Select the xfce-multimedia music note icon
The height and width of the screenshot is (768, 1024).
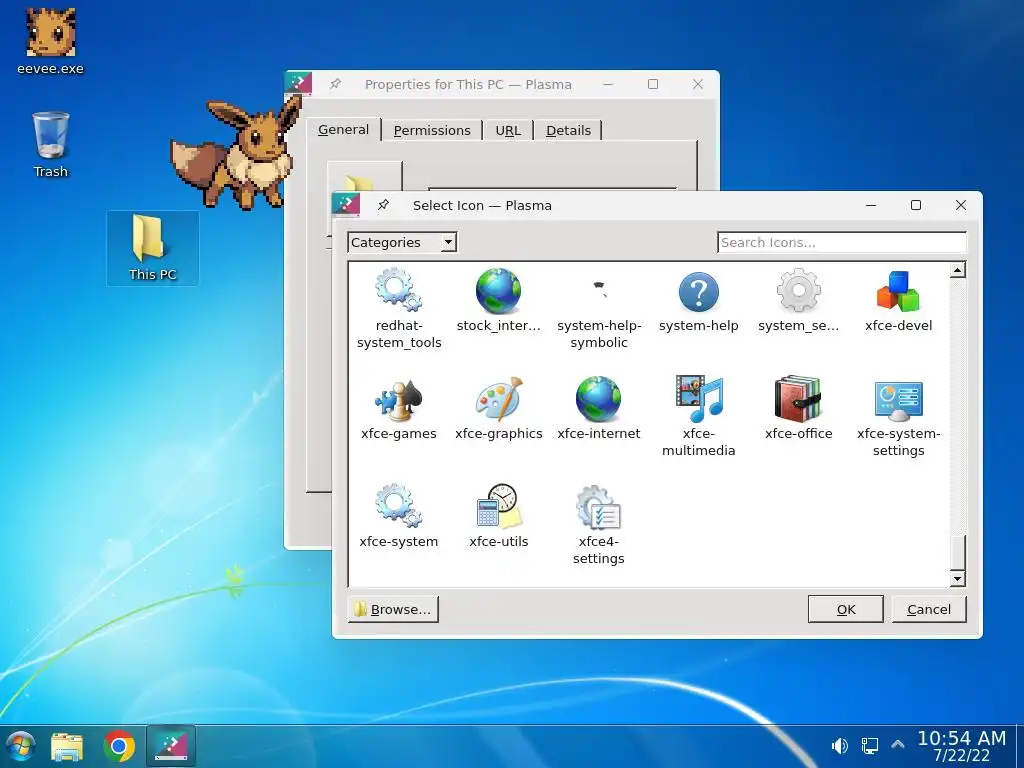tap(699, 399)
